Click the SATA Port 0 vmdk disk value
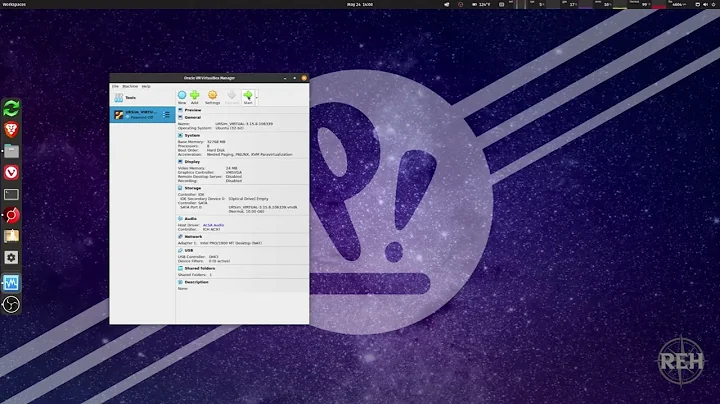This screenshot has width=720, height=404. [263, 207]
